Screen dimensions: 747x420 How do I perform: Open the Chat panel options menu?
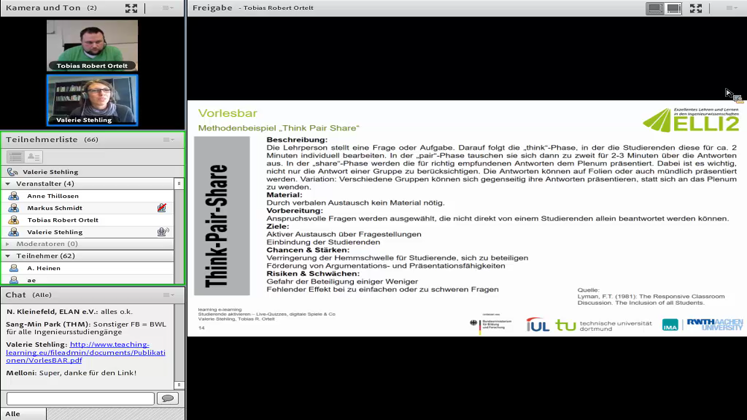(x=169, y=295)
